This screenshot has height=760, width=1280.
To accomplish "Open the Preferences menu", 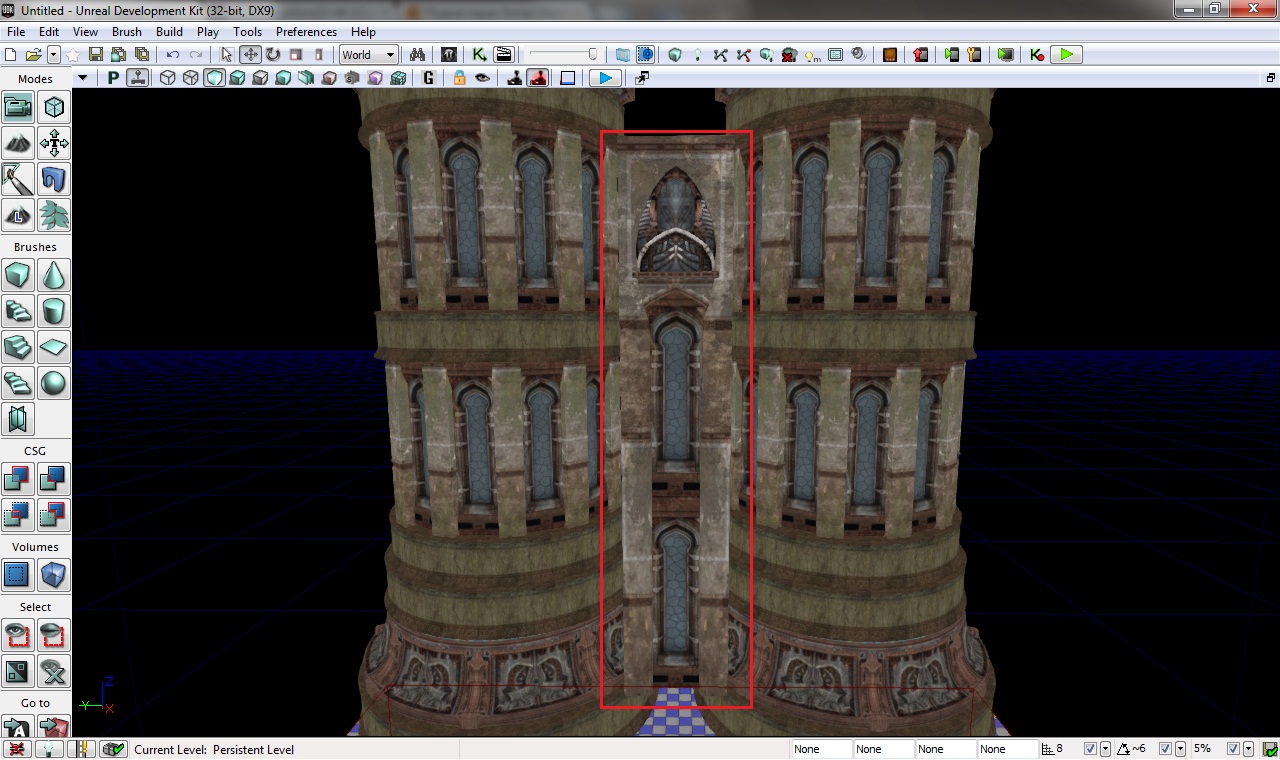I will point(306,32).
